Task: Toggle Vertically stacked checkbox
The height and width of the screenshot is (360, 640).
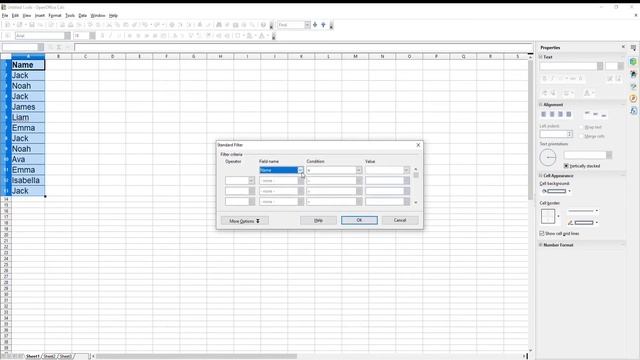Action: coord(566,166)
